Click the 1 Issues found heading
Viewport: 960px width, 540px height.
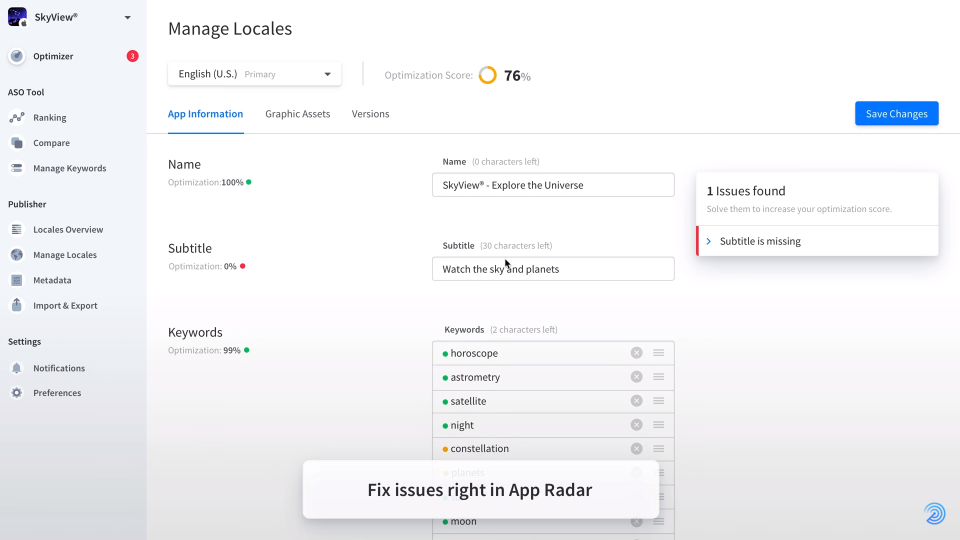pyautogui.click(x=746, y=191)
